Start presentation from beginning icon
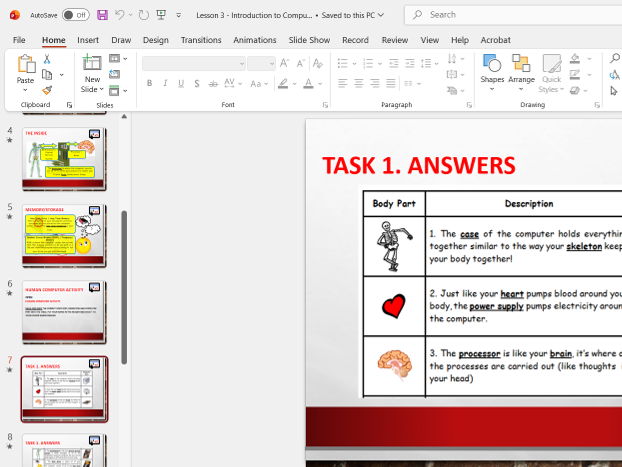Image resolution: width=622 pixels, height=467 pixels. click(x=161, y=15)
